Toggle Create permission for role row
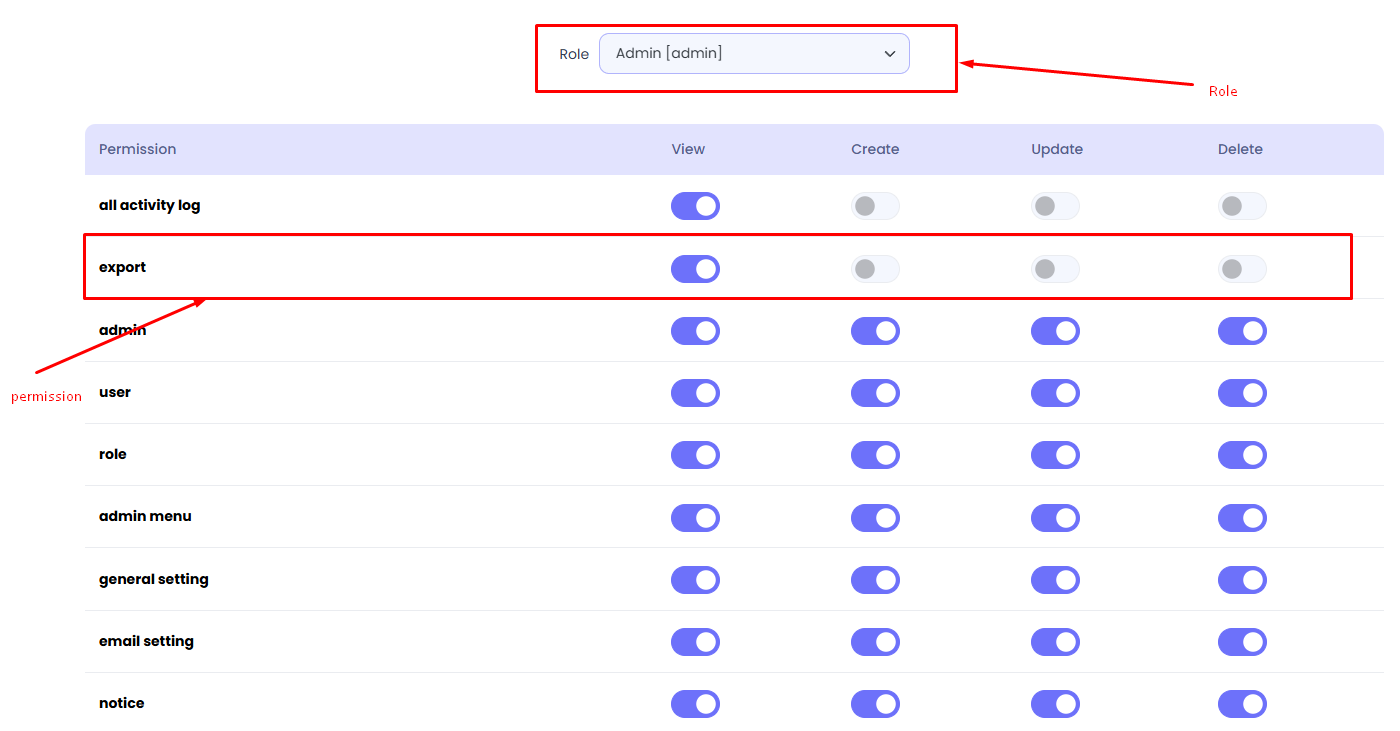This screenshot has width=1400, height=731. tap(875, 455)
